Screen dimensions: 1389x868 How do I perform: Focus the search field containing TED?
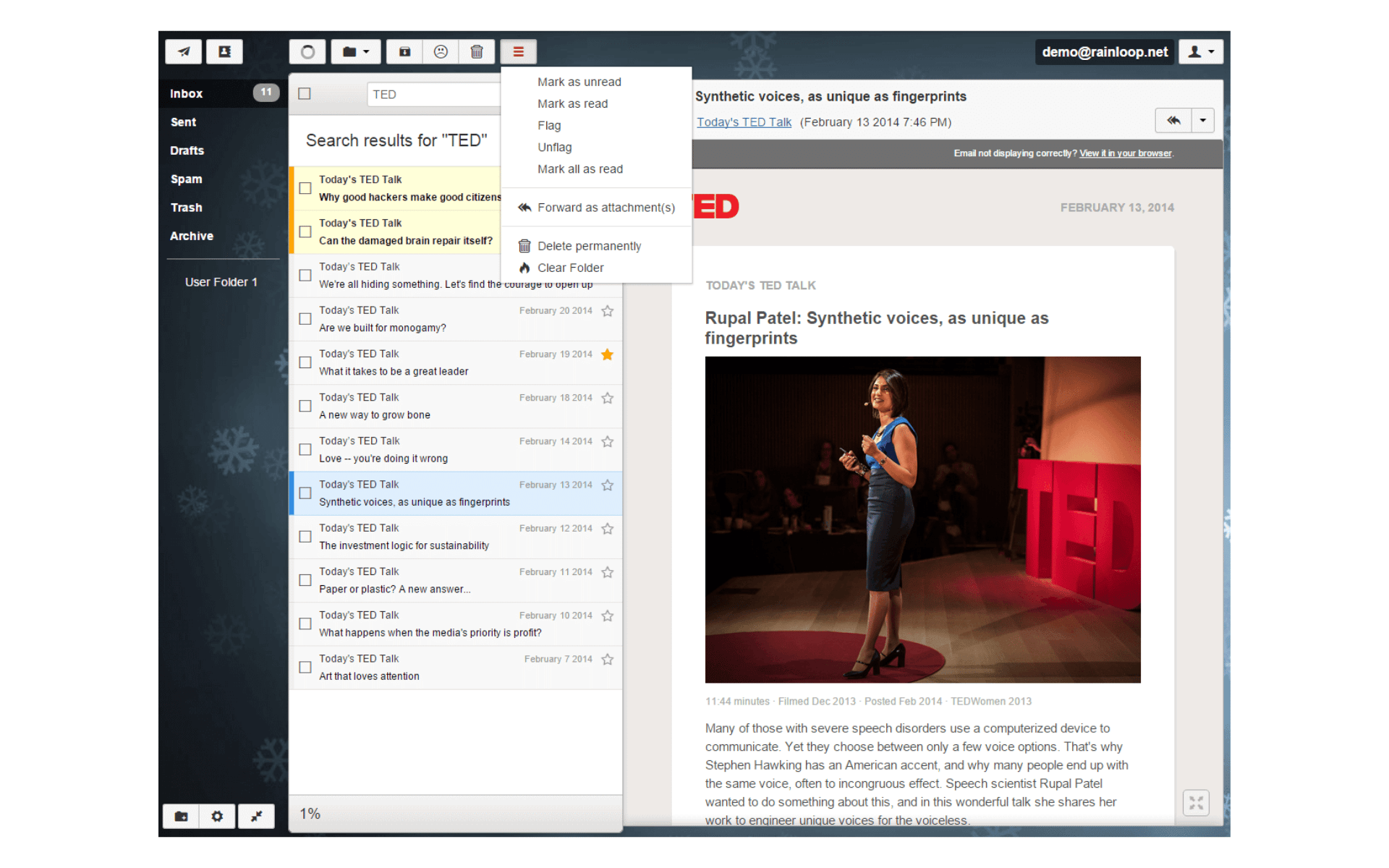434,94
